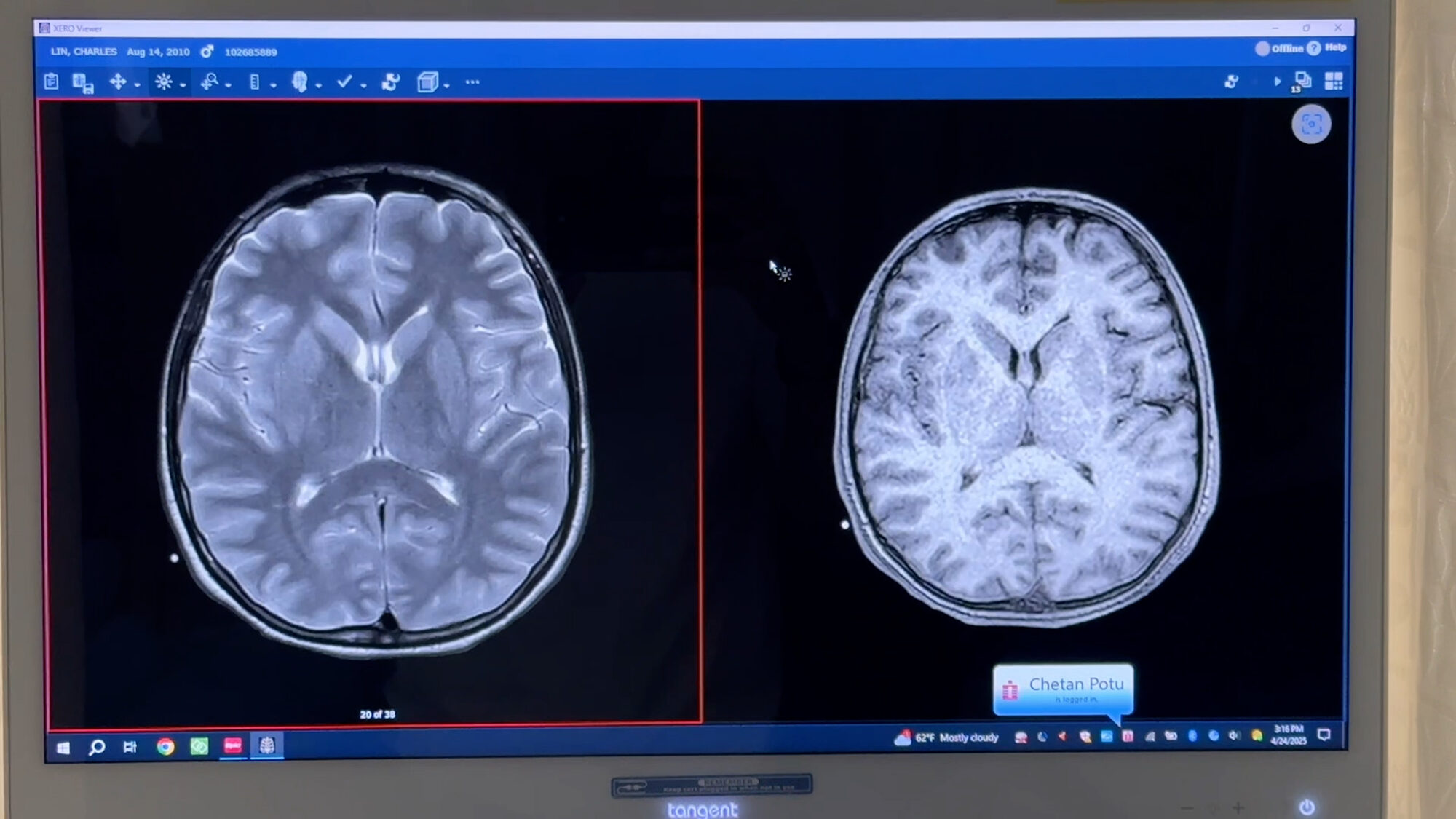Click the 3D cube tool icon
The height and width of the screenshot is (819, 1456).
(427, 82)
